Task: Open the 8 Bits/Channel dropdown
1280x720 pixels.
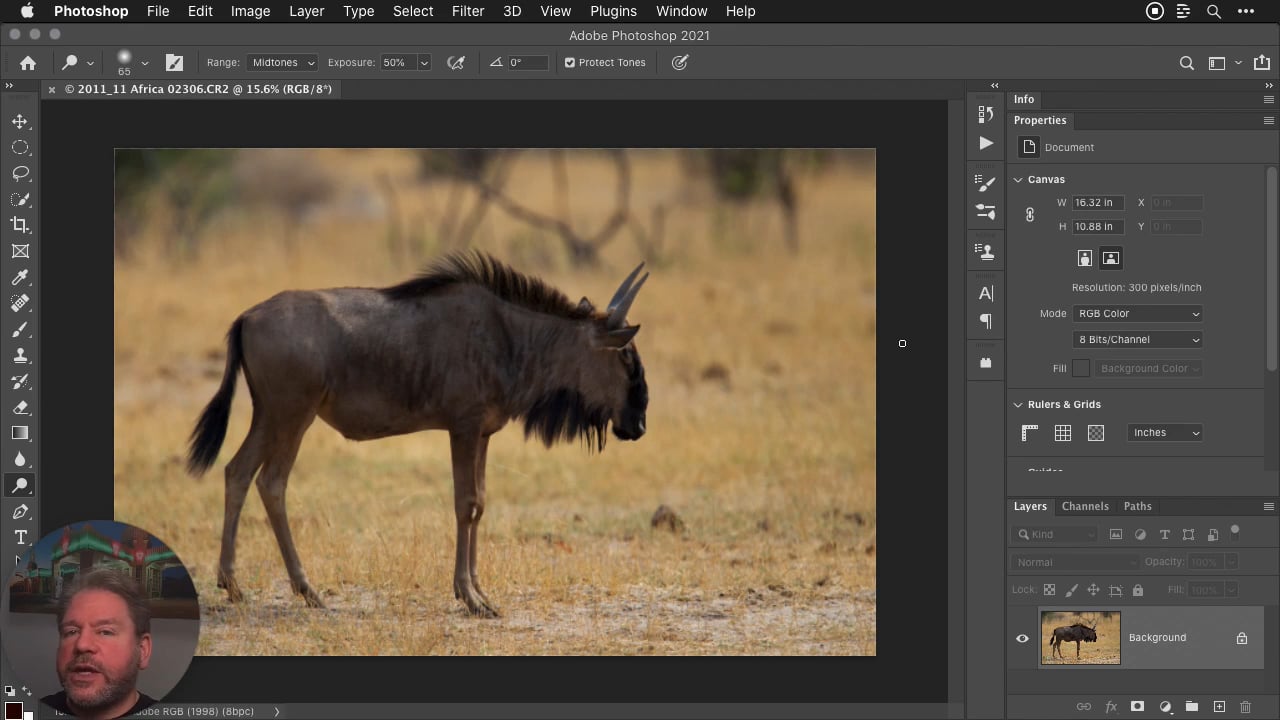Action: coord(1138,340)
